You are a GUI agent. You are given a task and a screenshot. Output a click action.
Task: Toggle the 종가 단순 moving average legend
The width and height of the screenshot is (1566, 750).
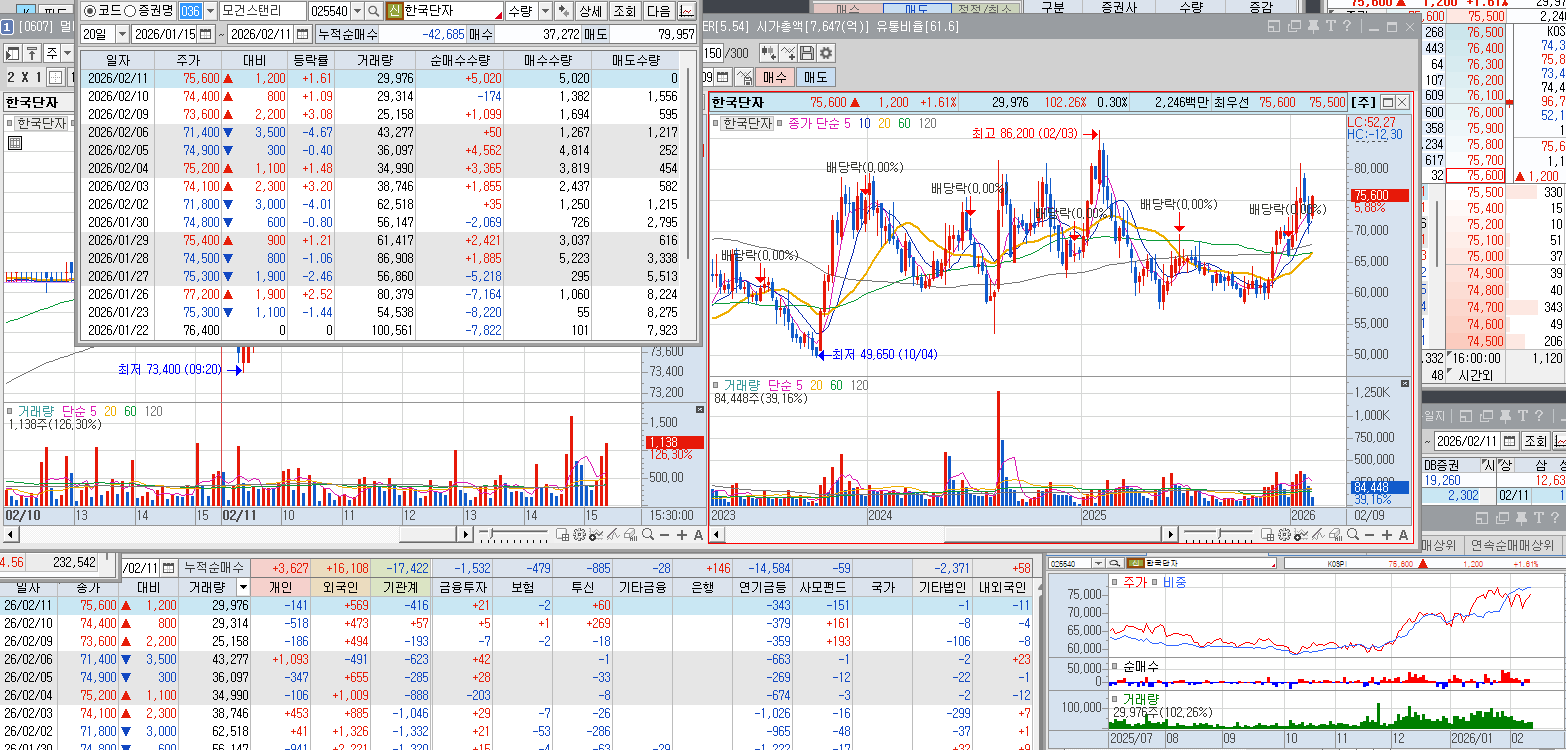coord(819,123)
